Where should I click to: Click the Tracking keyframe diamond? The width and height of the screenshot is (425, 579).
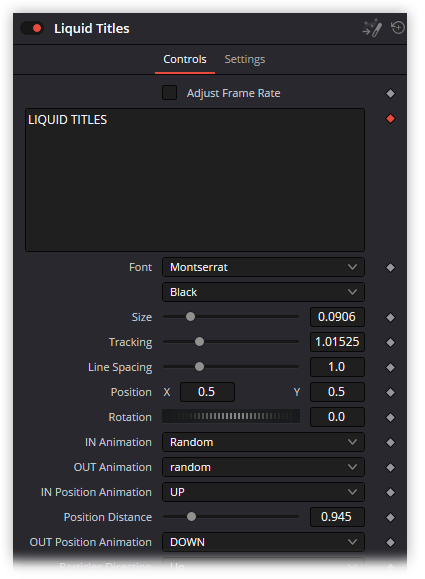pos(390,342)
